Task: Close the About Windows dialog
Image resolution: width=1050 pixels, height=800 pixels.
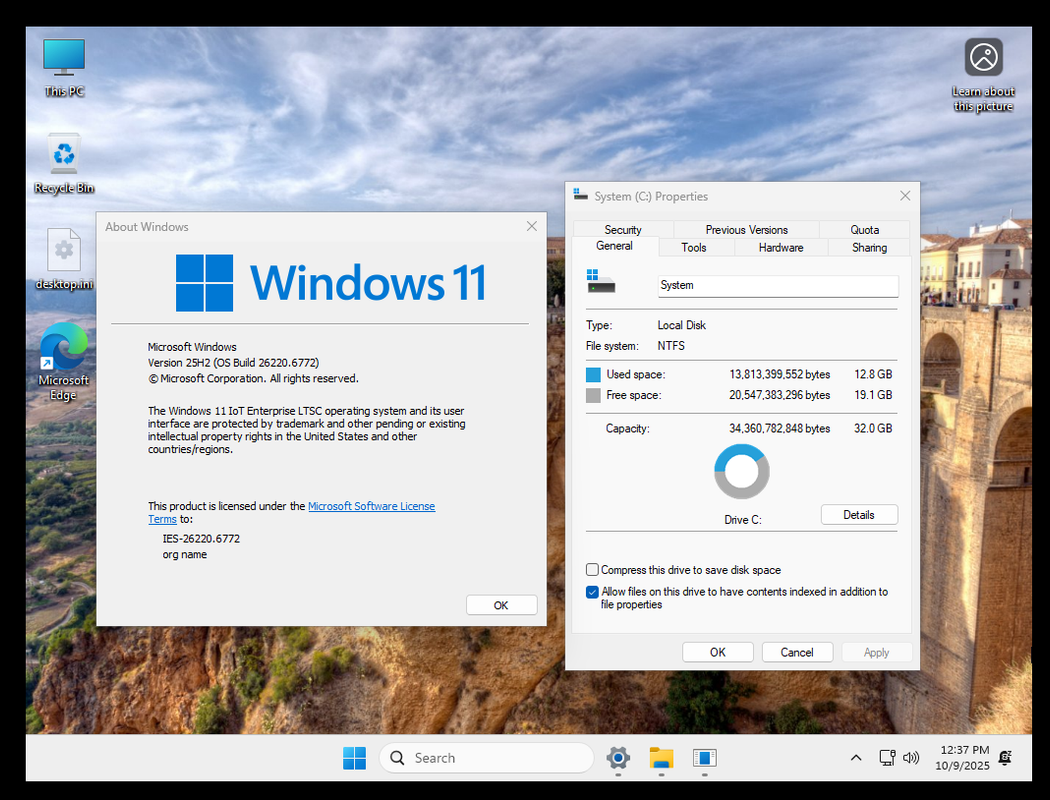Action: click(x=532, y=226)
